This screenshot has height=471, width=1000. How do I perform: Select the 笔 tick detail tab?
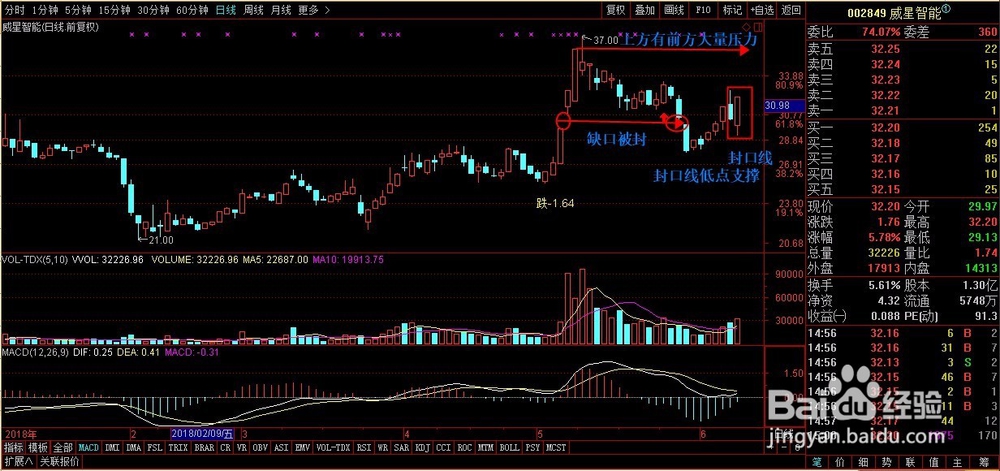(x=816, y=461)
